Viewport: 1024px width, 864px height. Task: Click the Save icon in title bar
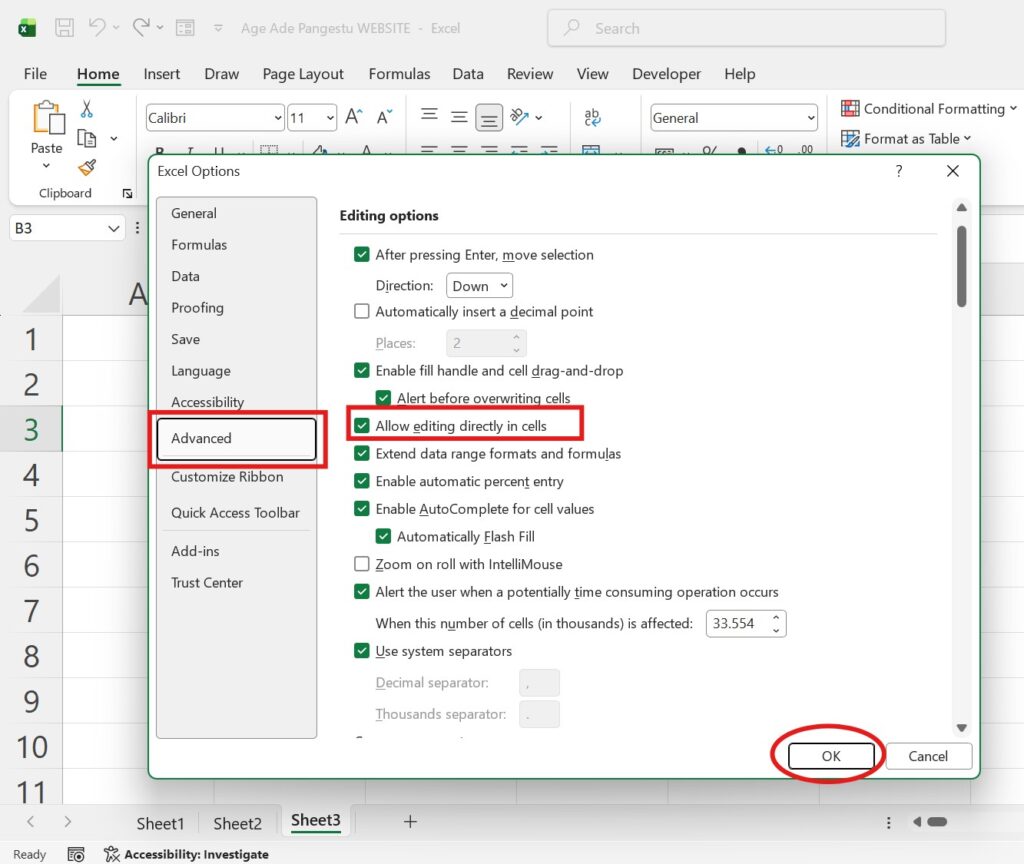64,27
